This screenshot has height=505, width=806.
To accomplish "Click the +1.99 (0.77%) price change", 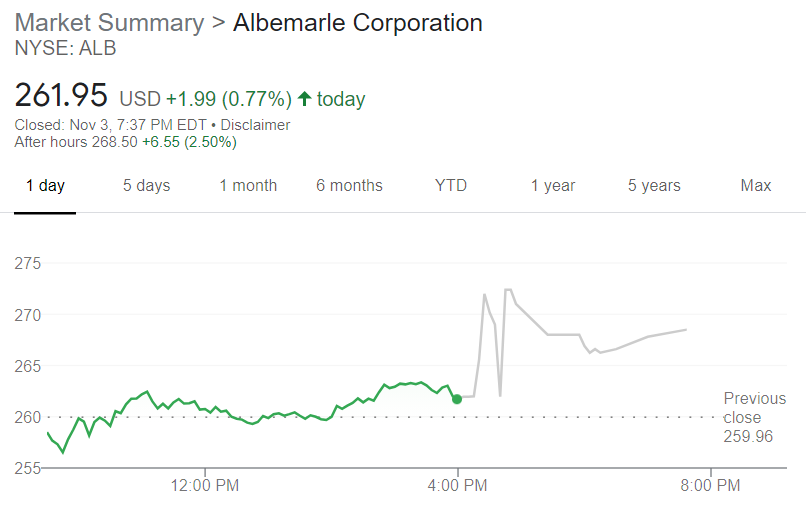I will 229,99.
